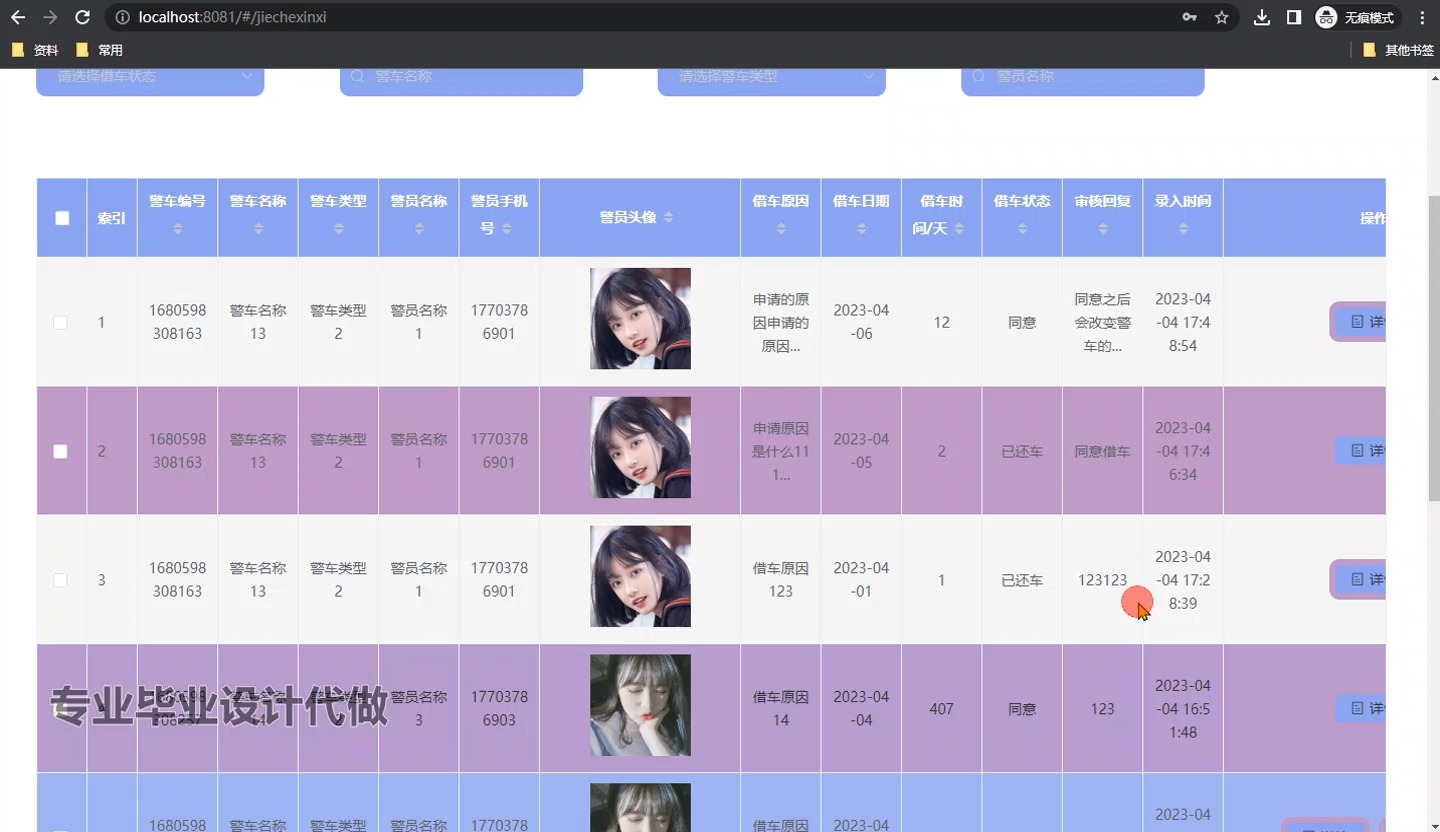The image size is (1440, 832).
Task: Click date 2023-04-06 in row 1
Action: click(861, 322)
